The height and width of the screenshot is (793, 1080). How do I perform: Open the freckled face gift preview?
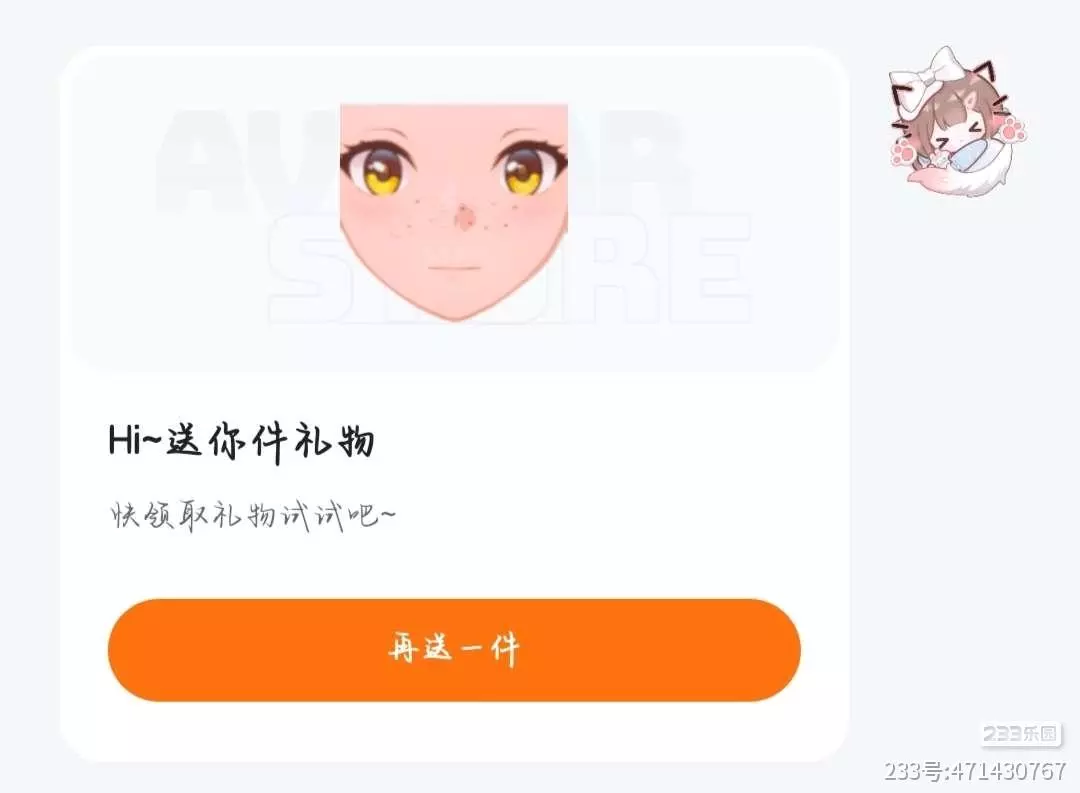454,212
